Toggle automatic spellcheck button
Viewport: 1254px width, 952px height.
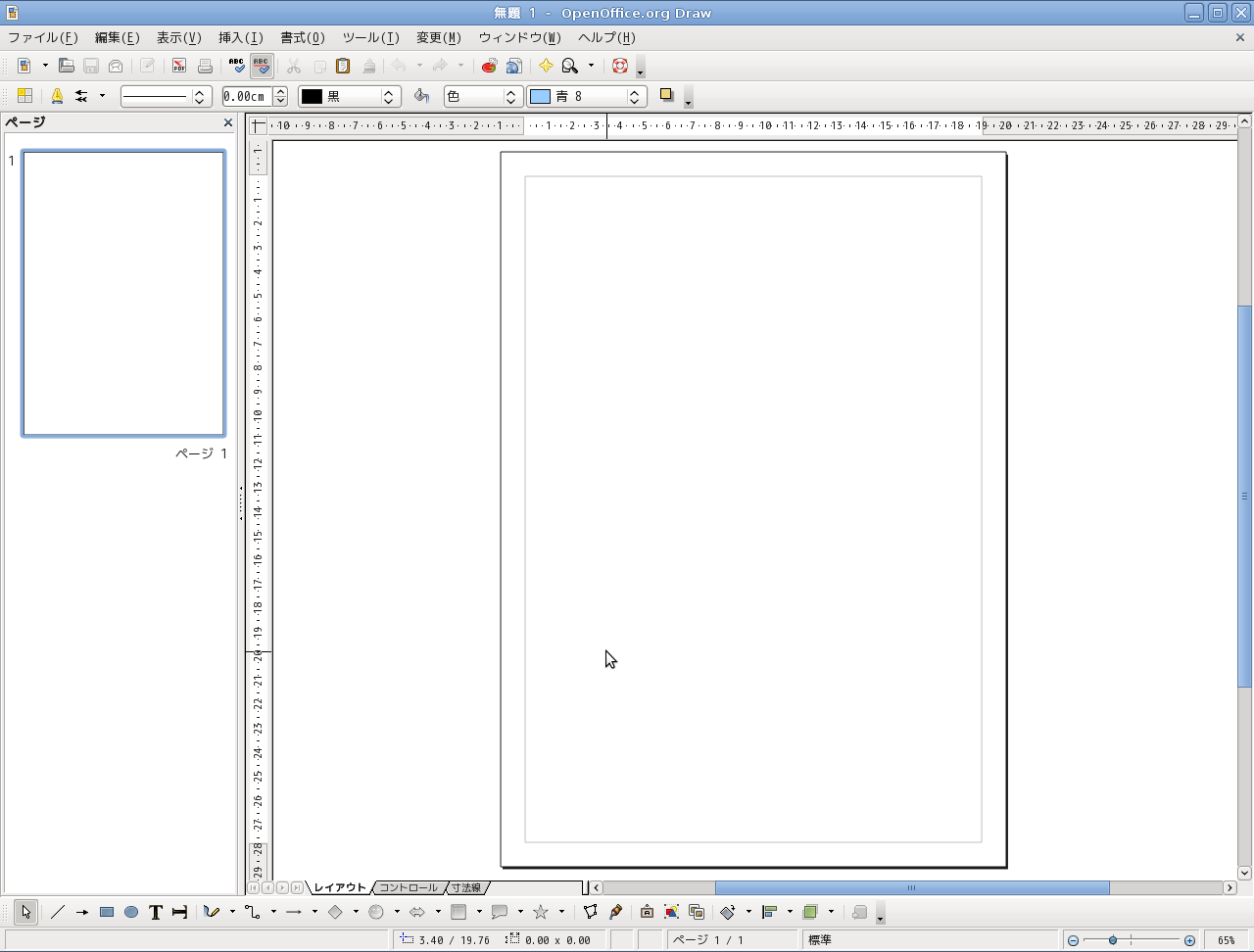262,66
